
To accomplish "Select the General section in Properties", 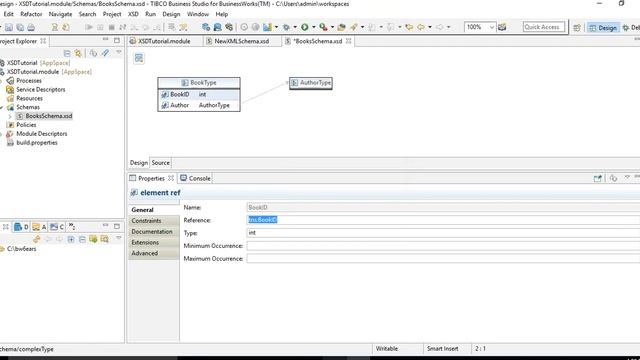I will [153, 209].
